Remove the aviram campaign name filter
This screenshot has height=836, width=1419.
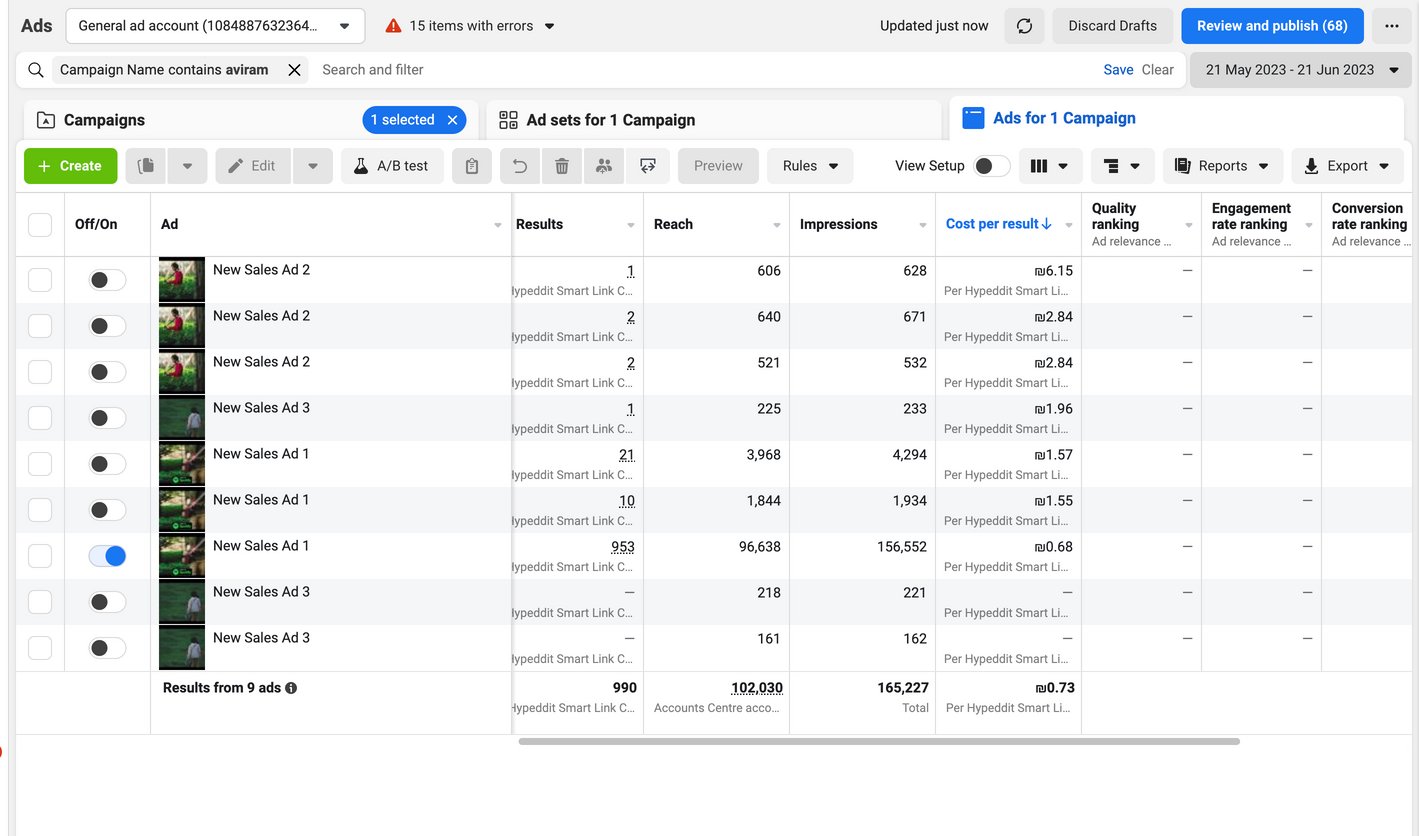[x=294, y=70]
